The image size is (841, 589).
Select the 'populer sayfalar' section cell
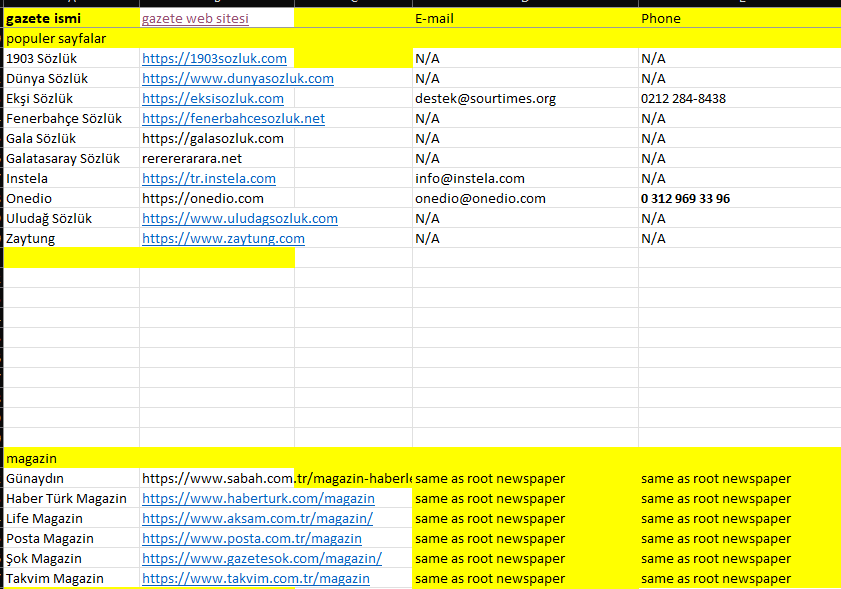[x=71, y=39]
